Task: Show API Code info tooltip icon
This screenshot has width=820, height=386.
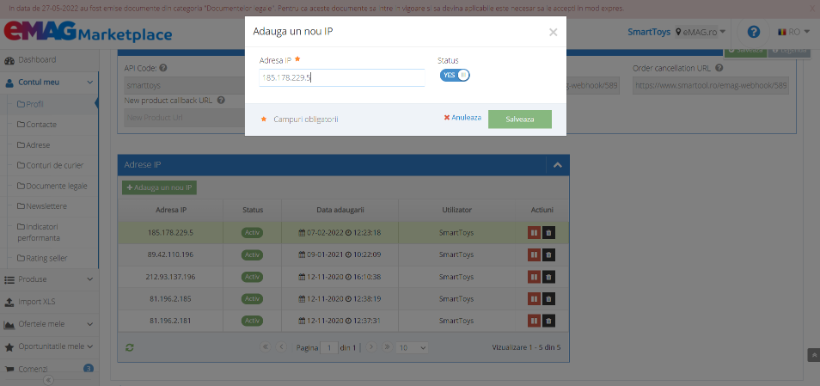Action: (163, 68)
